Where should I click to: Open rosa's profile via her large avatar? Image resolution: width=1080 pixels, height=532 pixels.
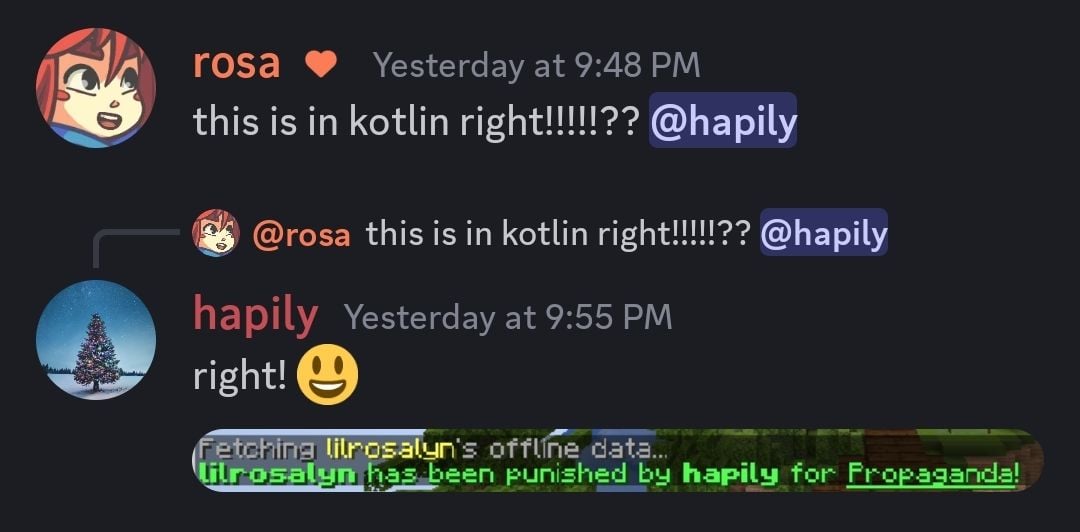coord(96,88)
